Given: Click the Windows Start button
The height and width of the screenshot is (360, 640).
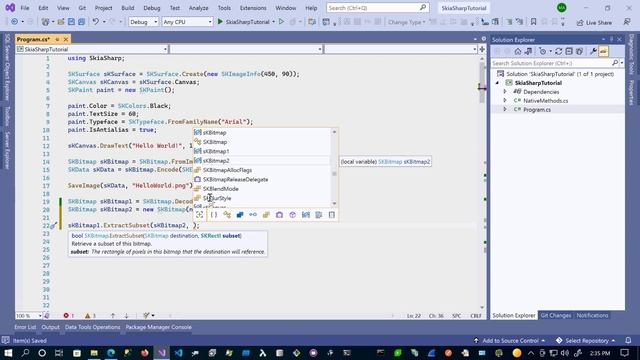Looking at the screenshot, I should [x=8, y=353].
